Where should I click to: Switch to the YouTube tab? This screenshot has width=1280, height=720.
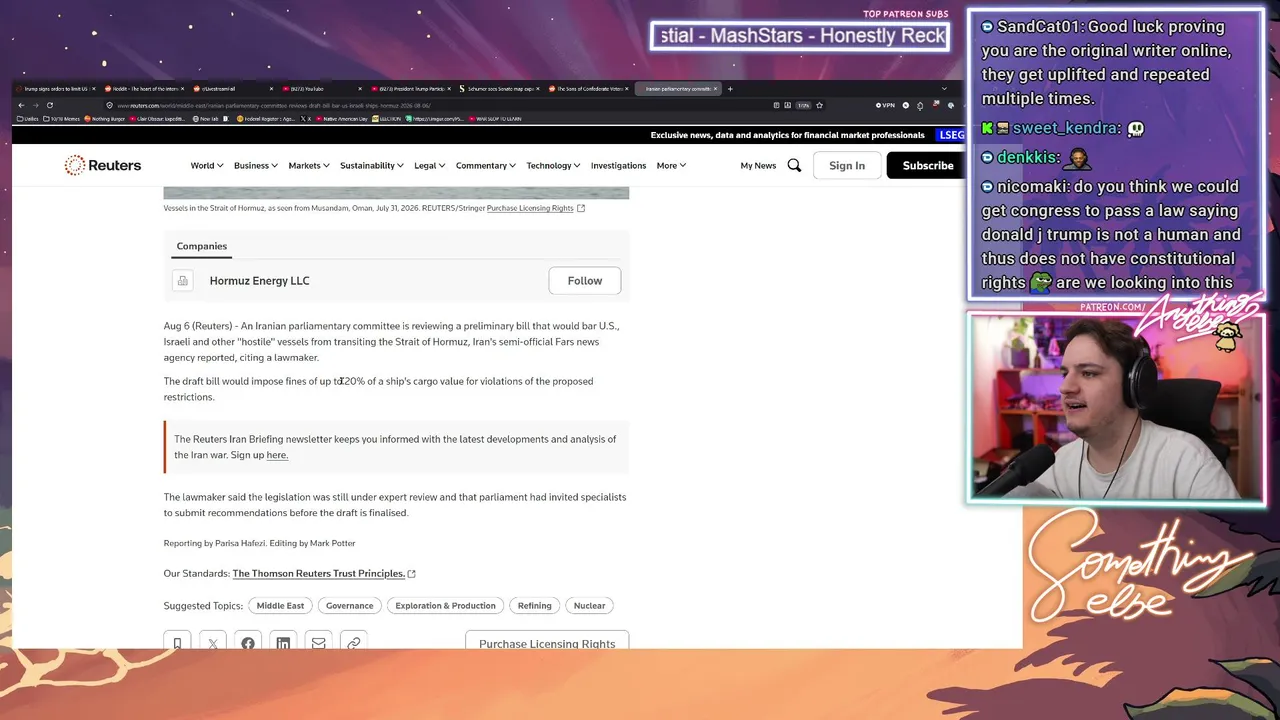pos(320,89)
